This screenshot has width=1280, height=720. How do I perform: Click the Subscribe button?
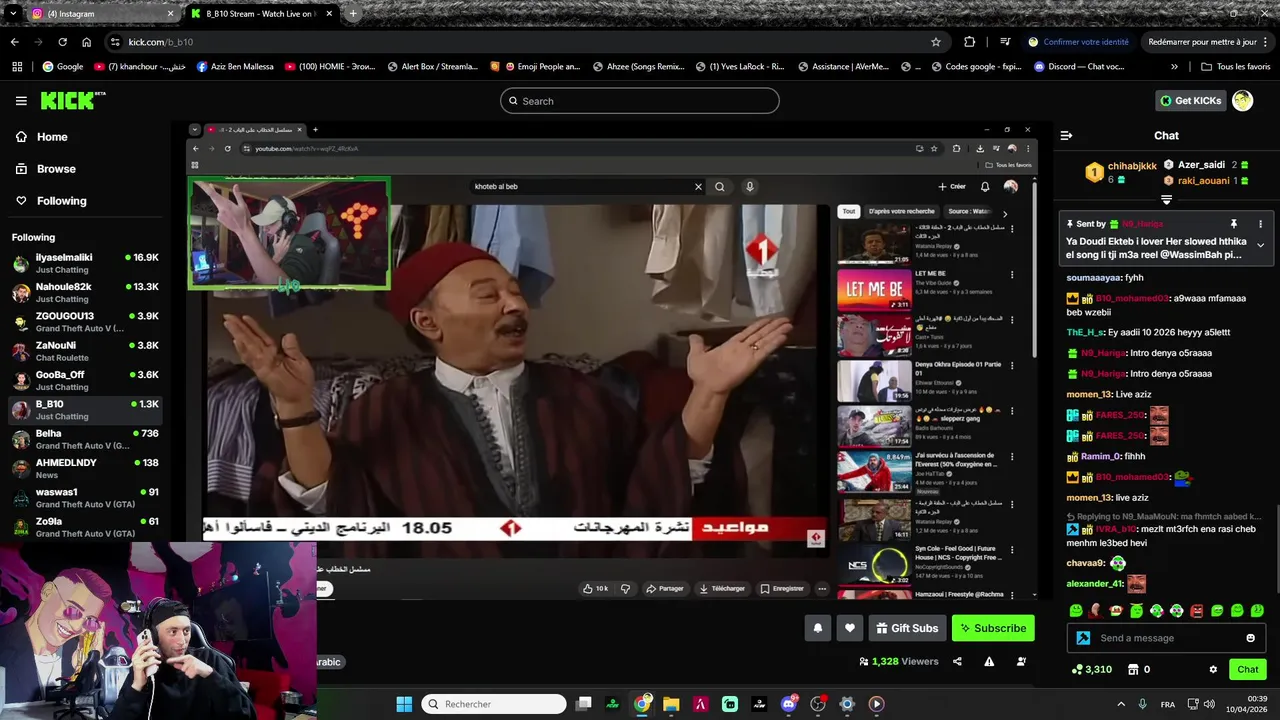tap(993, 628)
